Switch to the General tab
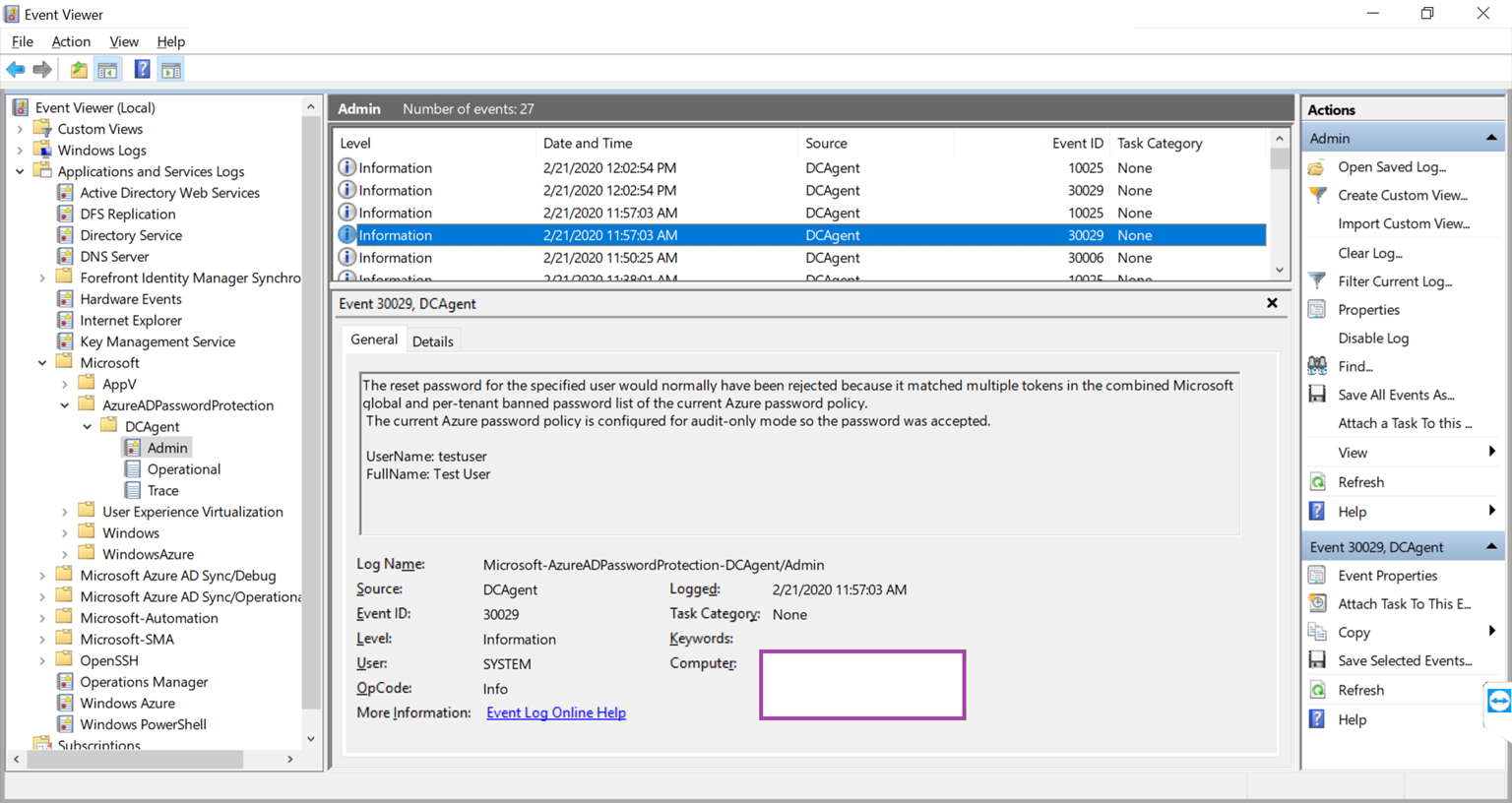1512x803 pixels. 374,340
